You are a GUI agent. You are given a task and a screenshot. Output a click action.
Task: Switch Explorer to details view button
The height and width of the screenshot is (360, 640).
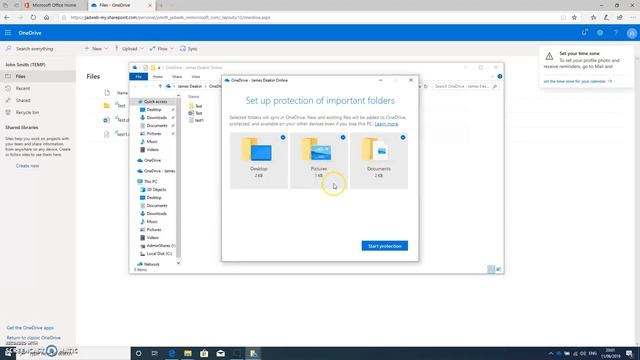click(491, 269)
